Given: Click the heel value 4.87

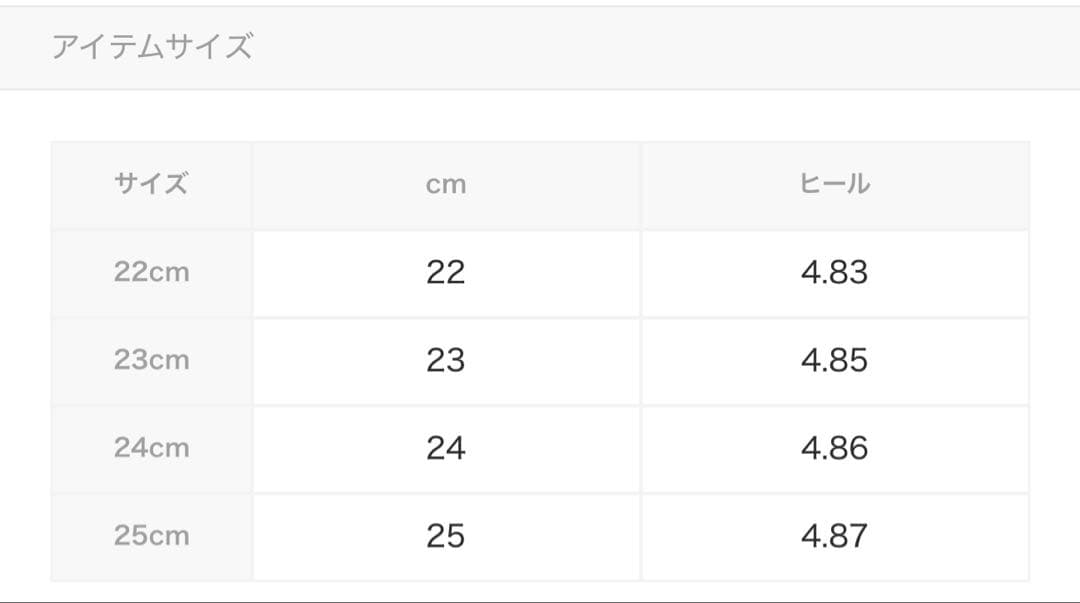Looking at the screenshot, I should pos(835,536).
